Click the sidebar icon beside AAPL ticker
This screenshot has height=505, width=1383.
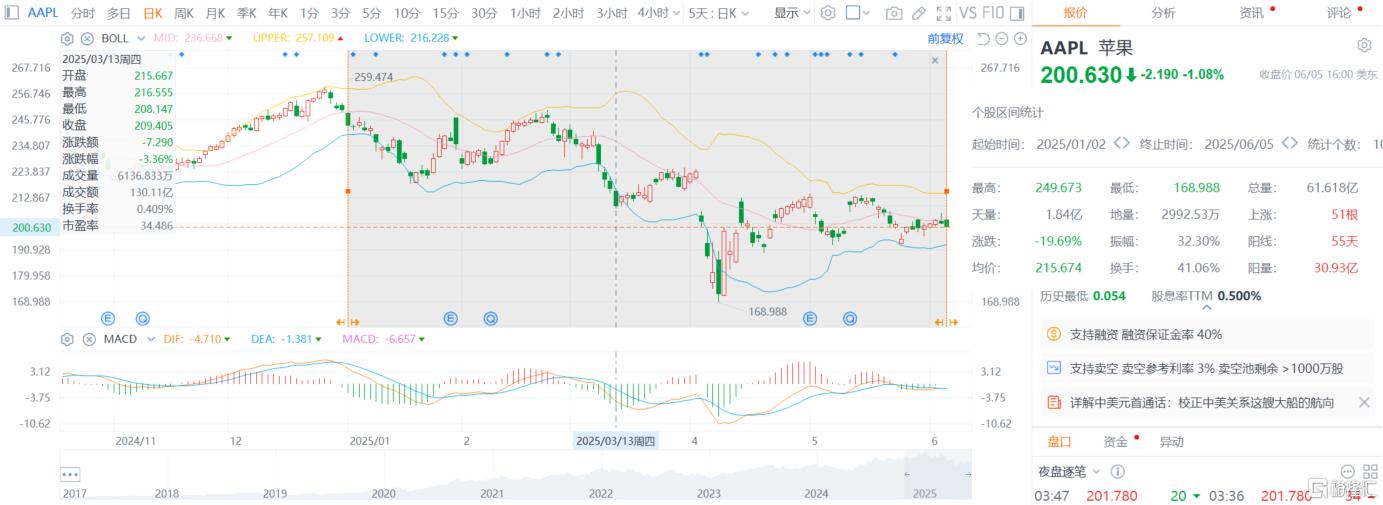[12, 13]
